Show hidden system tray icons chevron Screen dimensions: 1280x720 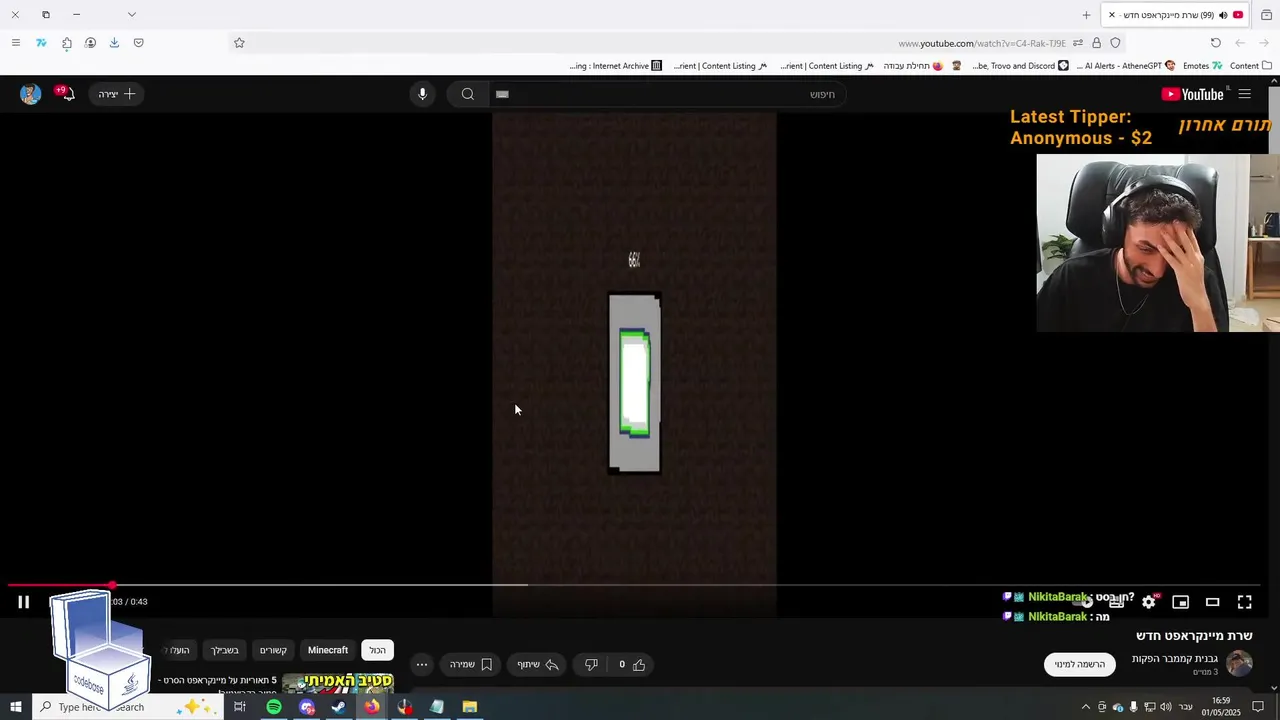[1086, 707]
